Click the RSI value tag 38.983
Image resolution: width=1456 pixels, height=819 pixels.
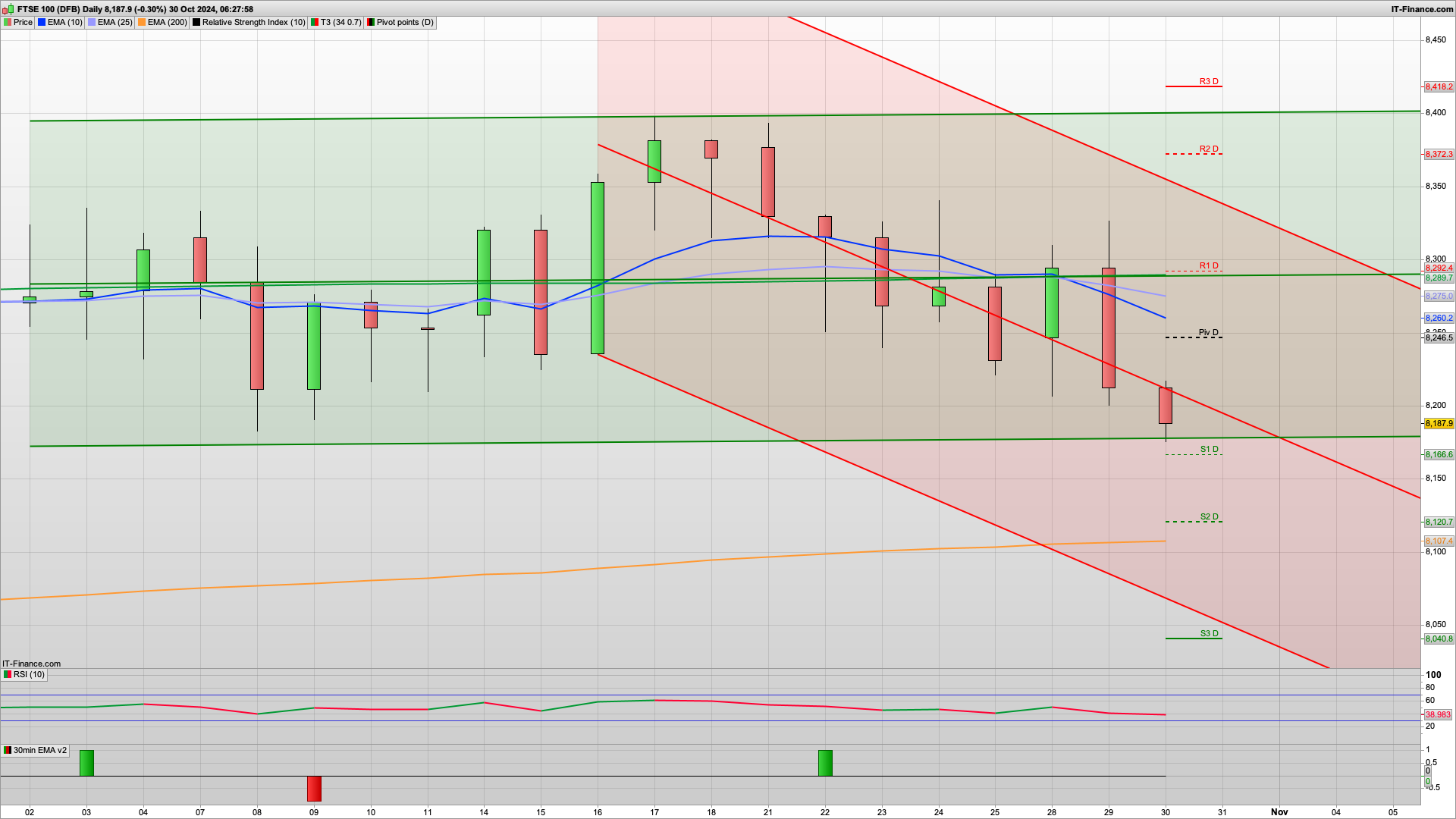(x=1438, y=714)
